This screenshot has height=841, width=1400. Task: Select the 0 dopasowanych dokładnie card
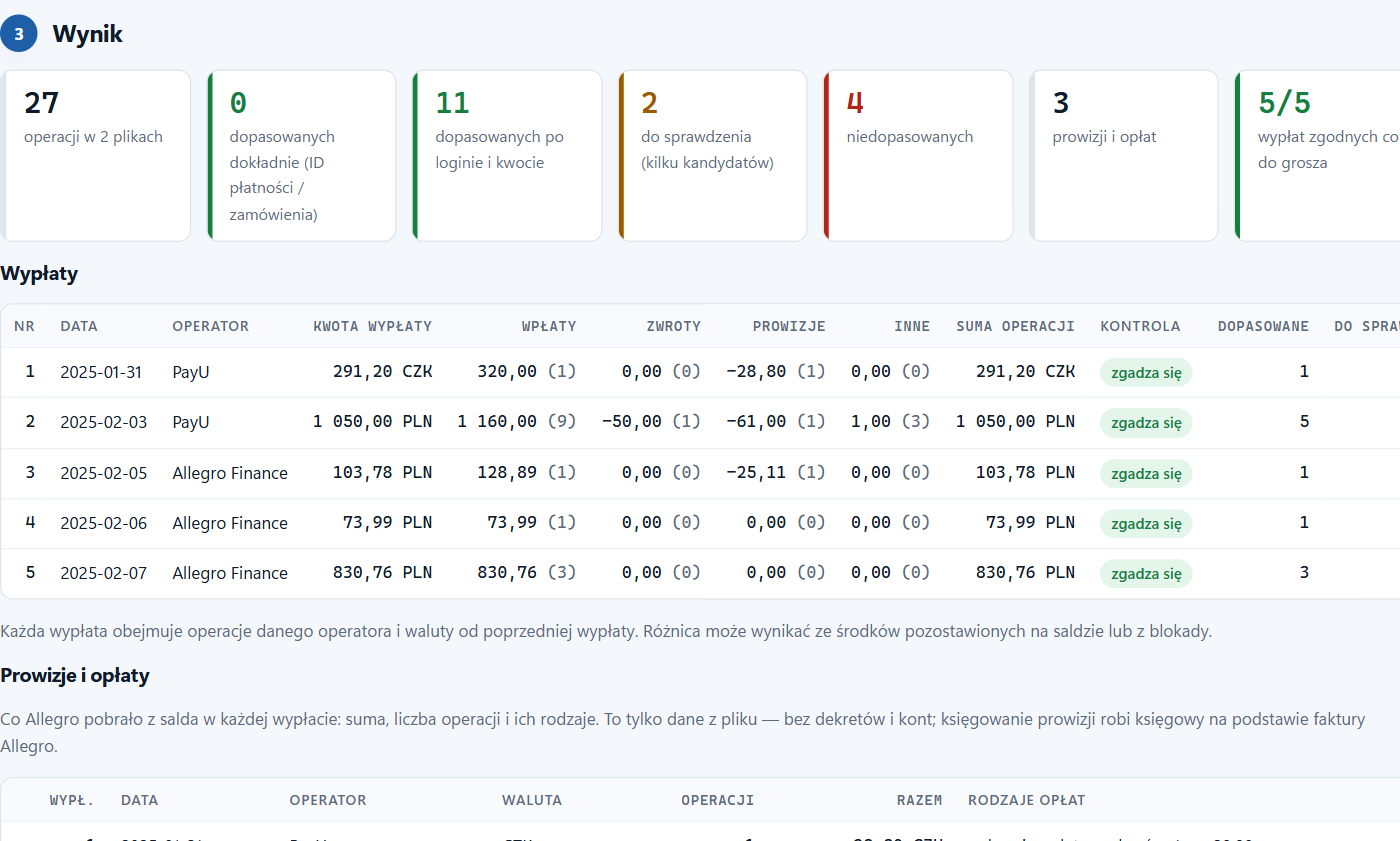coord(301,156)
